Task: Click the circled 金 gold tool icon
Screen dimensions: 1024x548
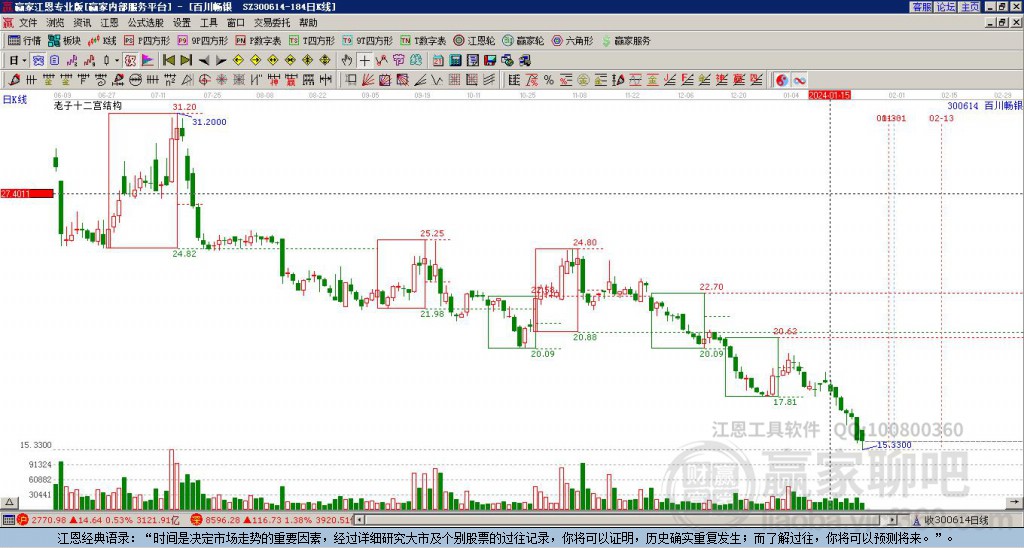Action: [x=583, y=80]
